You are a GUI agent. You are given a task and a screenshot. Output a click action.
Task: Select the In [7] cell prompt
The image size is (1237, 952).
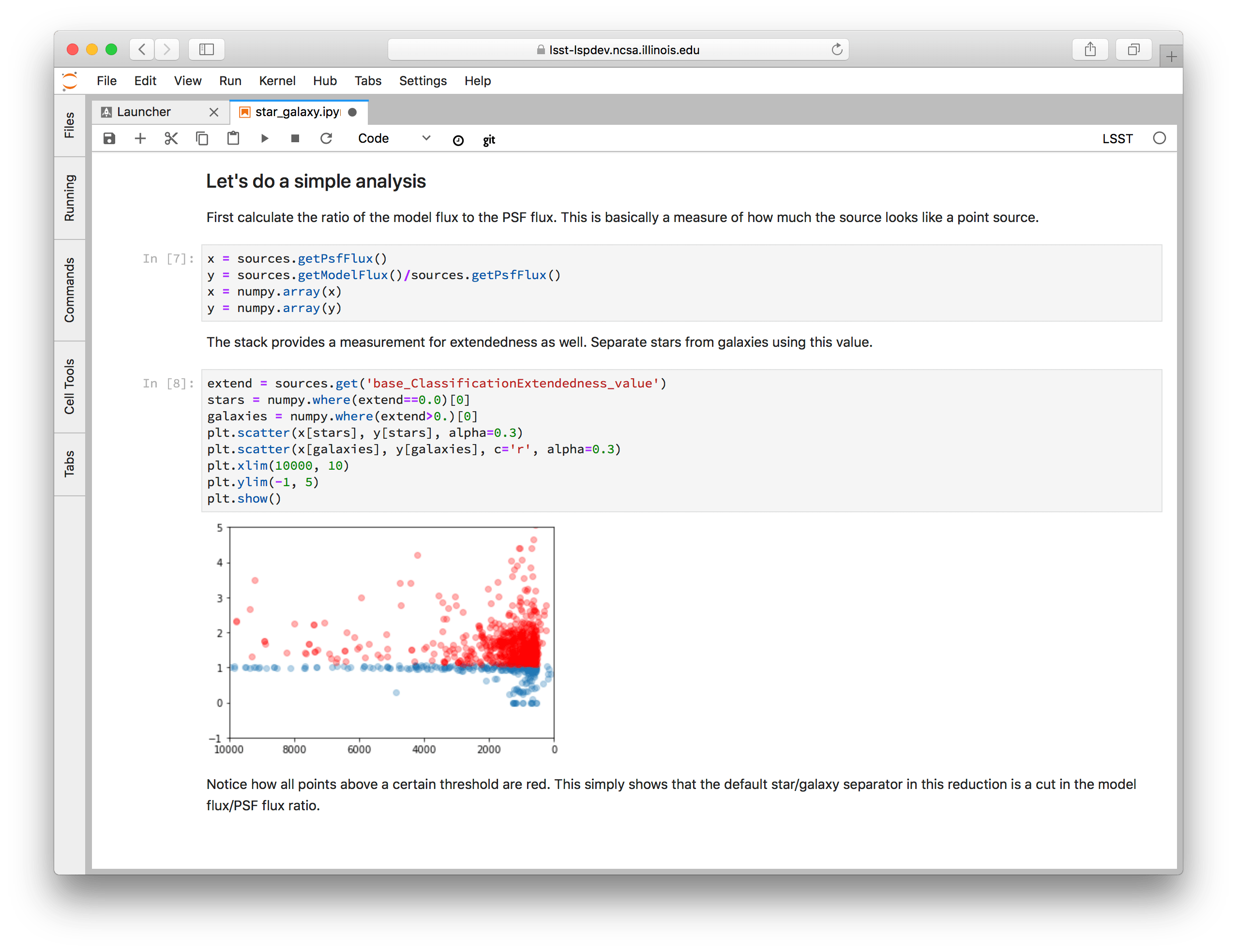167,259
